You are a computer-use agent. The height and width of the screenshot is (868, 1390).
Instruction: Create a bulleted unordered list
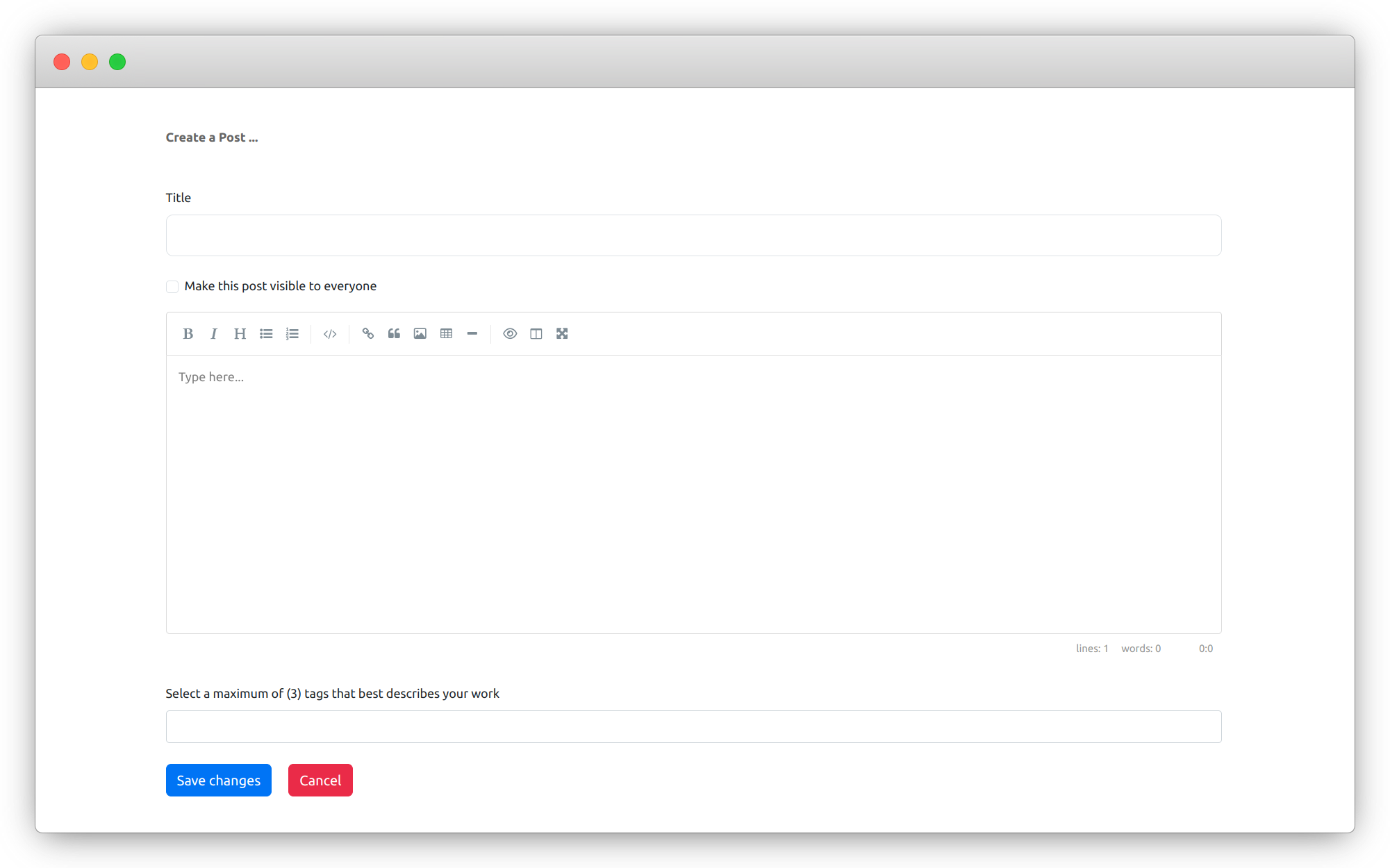266,334
